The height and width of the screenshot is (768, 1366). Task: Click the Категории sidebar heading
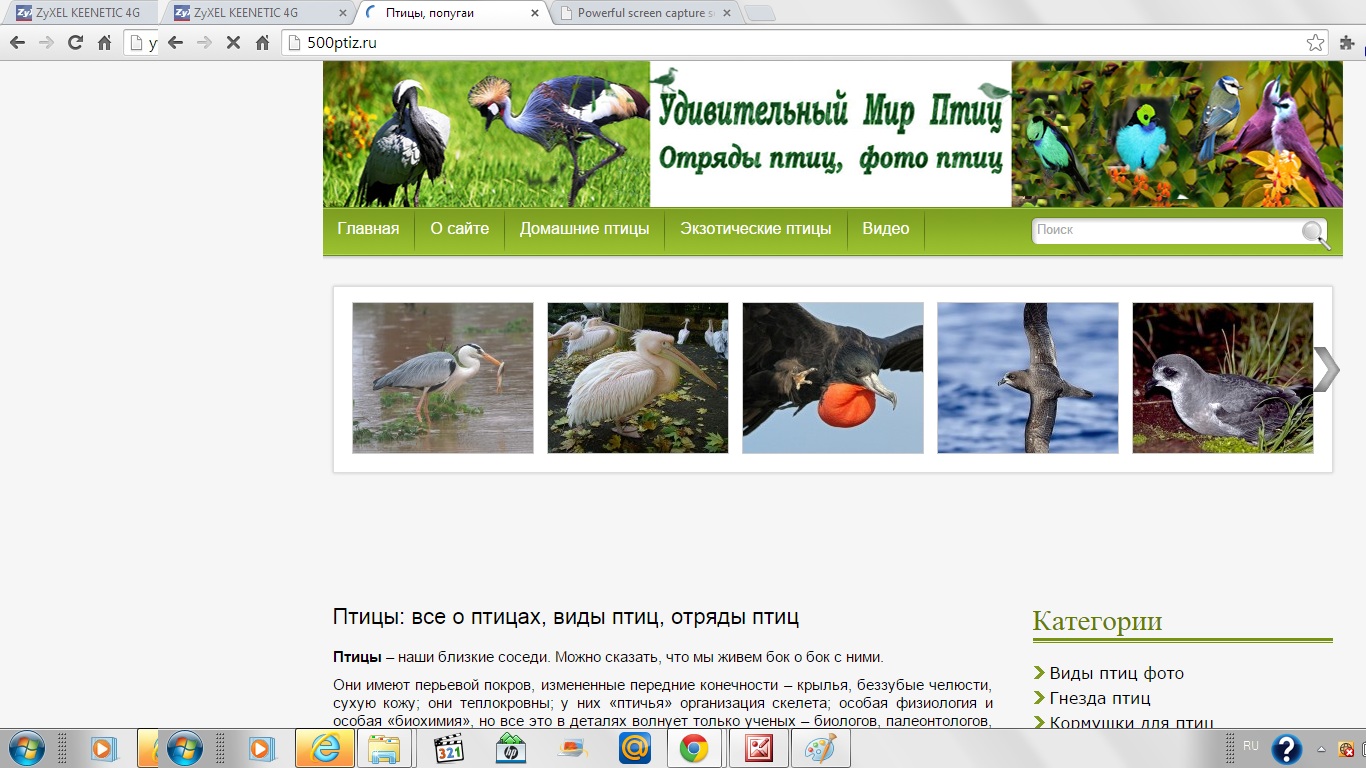pos(1097,621)
